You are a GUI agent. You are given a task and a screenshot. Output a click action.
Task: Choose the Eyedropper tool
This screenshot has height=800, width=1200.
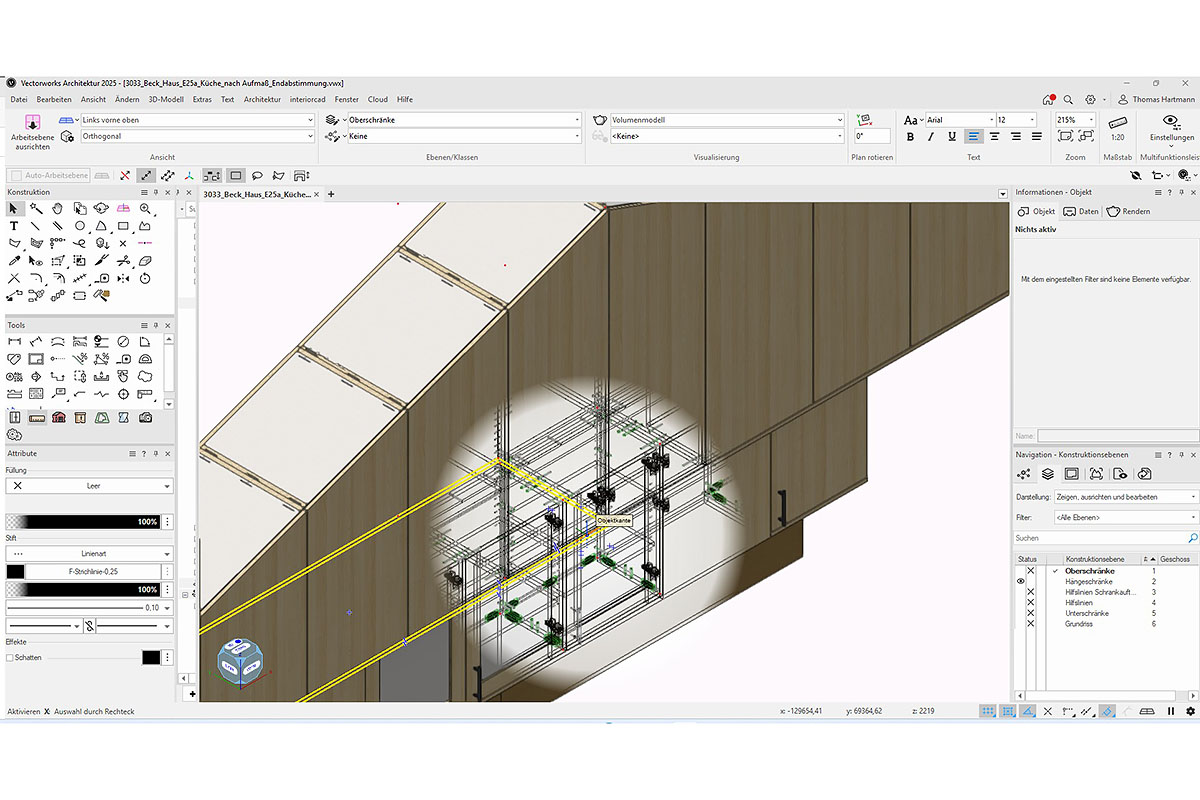point(14,260)
